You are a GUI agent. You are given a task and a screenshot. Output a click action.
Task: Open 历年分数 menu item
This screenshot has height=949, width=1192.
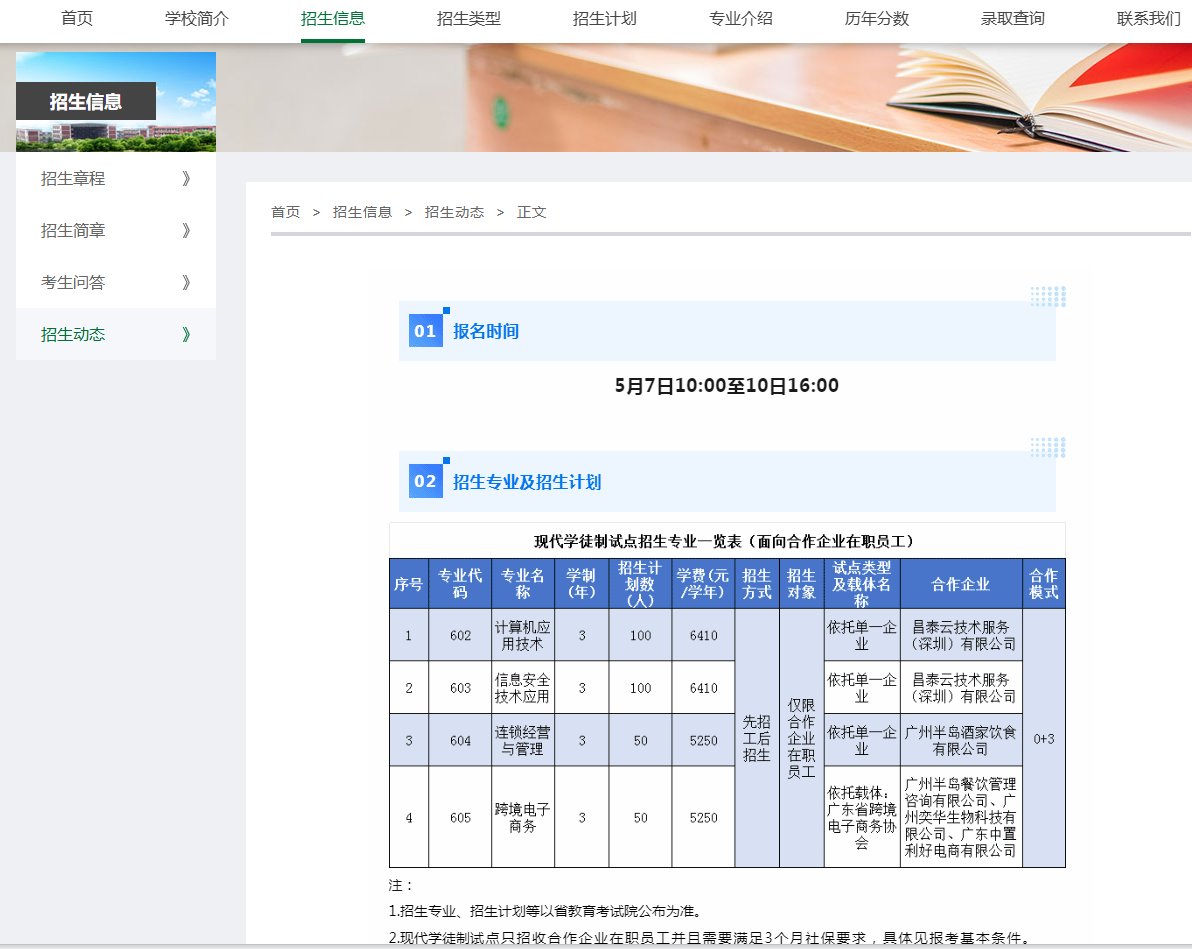point(877,19)
